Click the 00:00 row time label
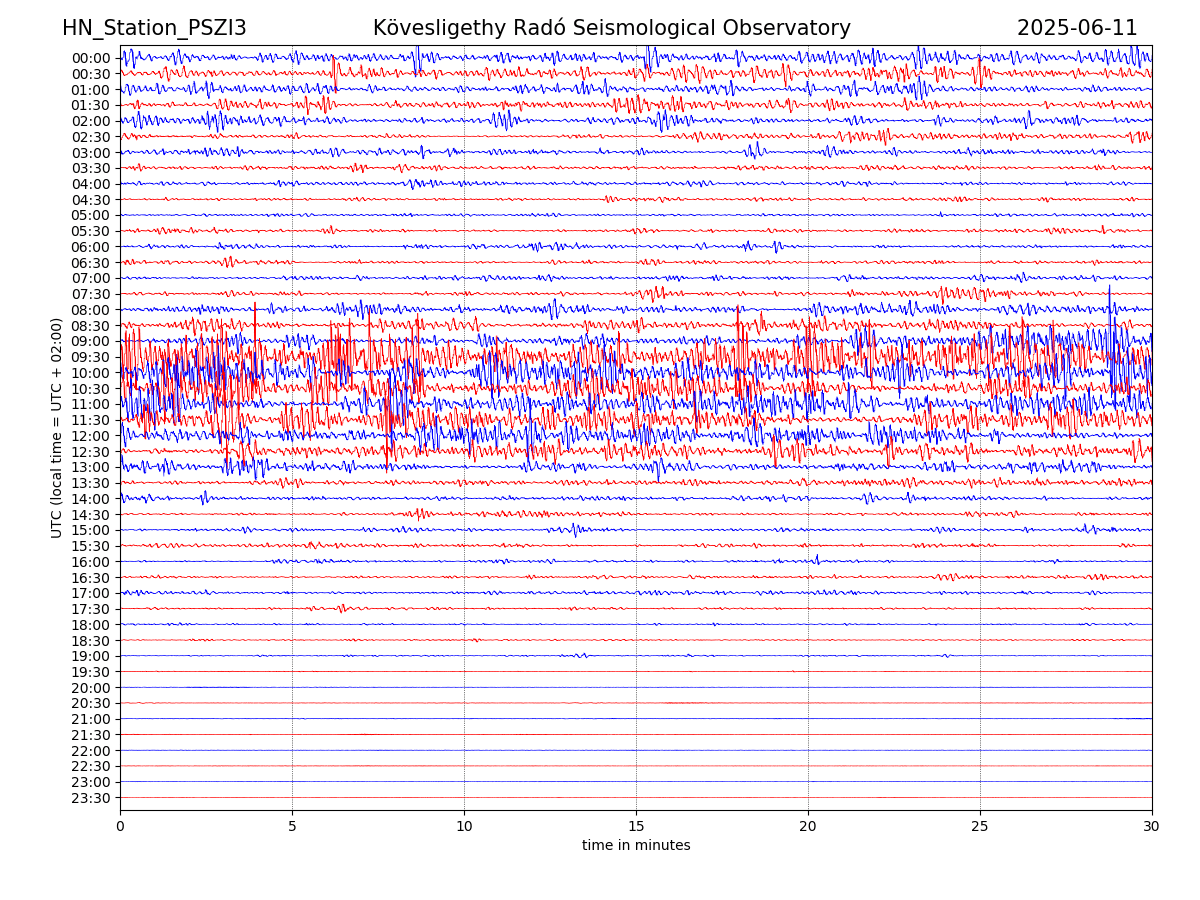 coord(91,58)
